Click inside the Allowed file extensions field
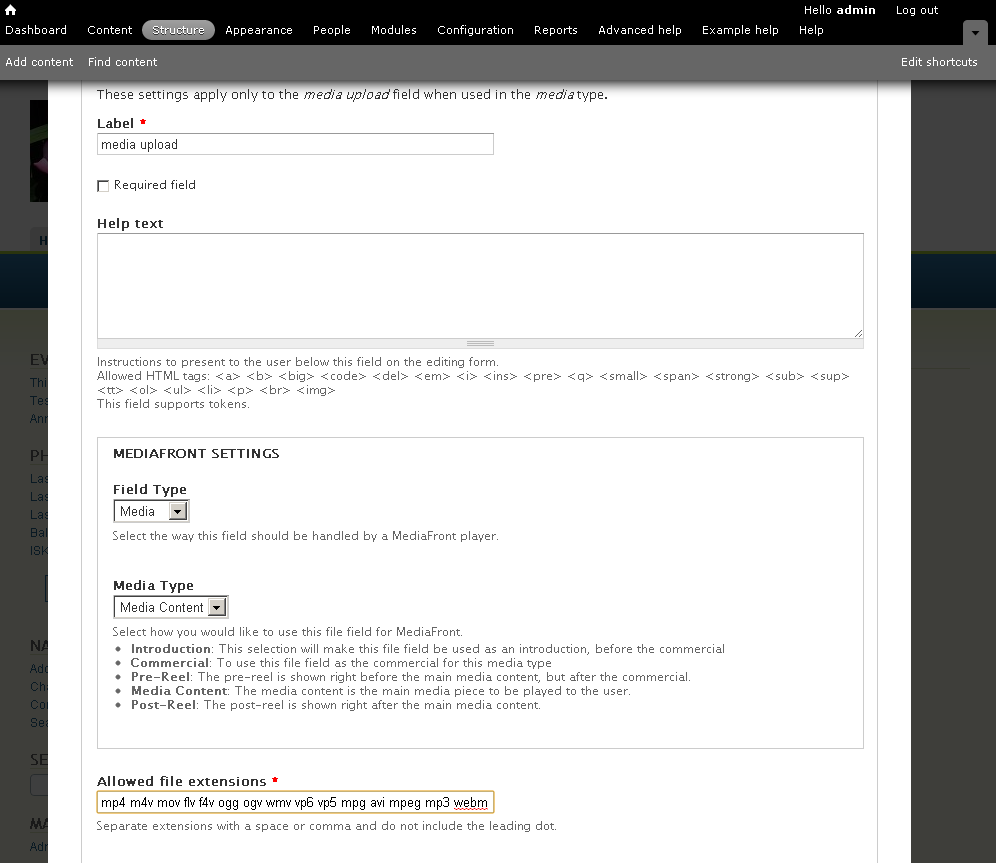 295,801
